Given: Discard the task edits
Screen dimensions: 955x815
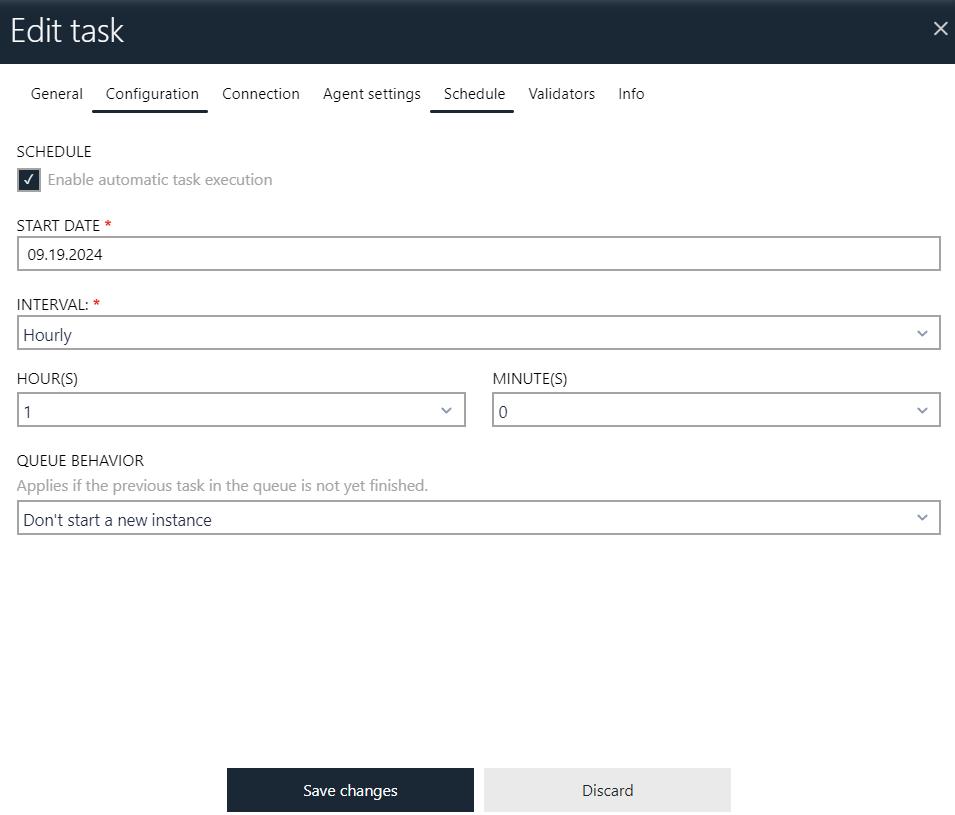Looking at the screenshot, I should point(606,789).
